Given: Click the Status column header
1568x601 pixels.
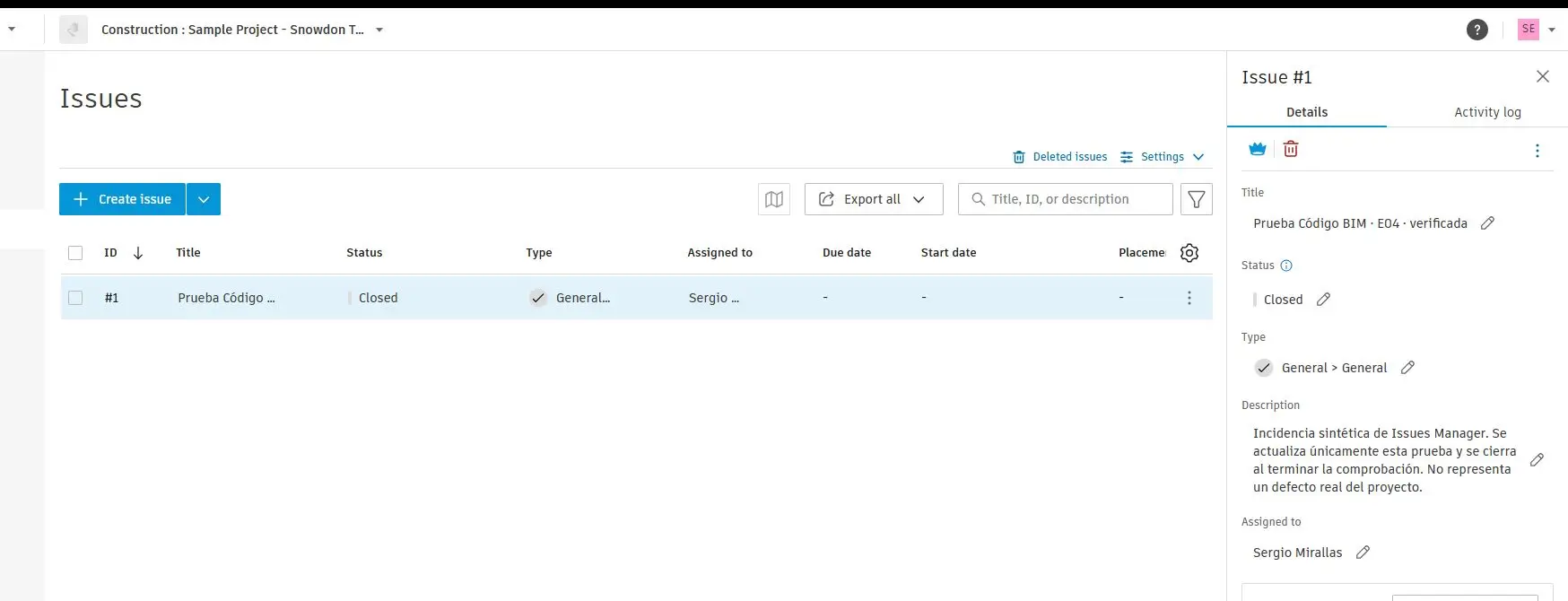Looking at the screenshot, I should click(x=364, y=253).
